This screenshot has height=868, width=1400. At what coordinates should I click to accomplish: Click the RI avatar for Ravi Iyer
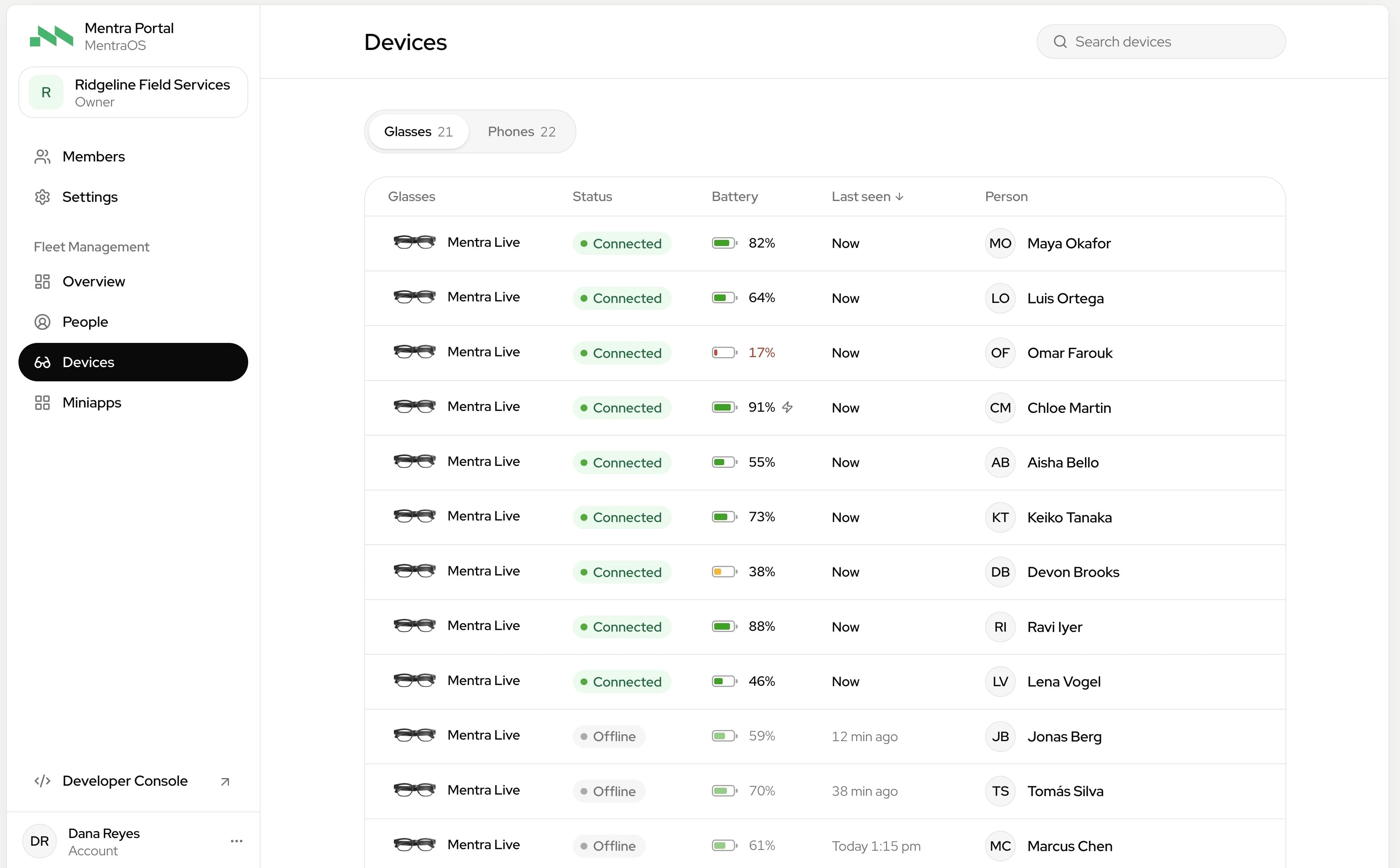coord(1000,627)
